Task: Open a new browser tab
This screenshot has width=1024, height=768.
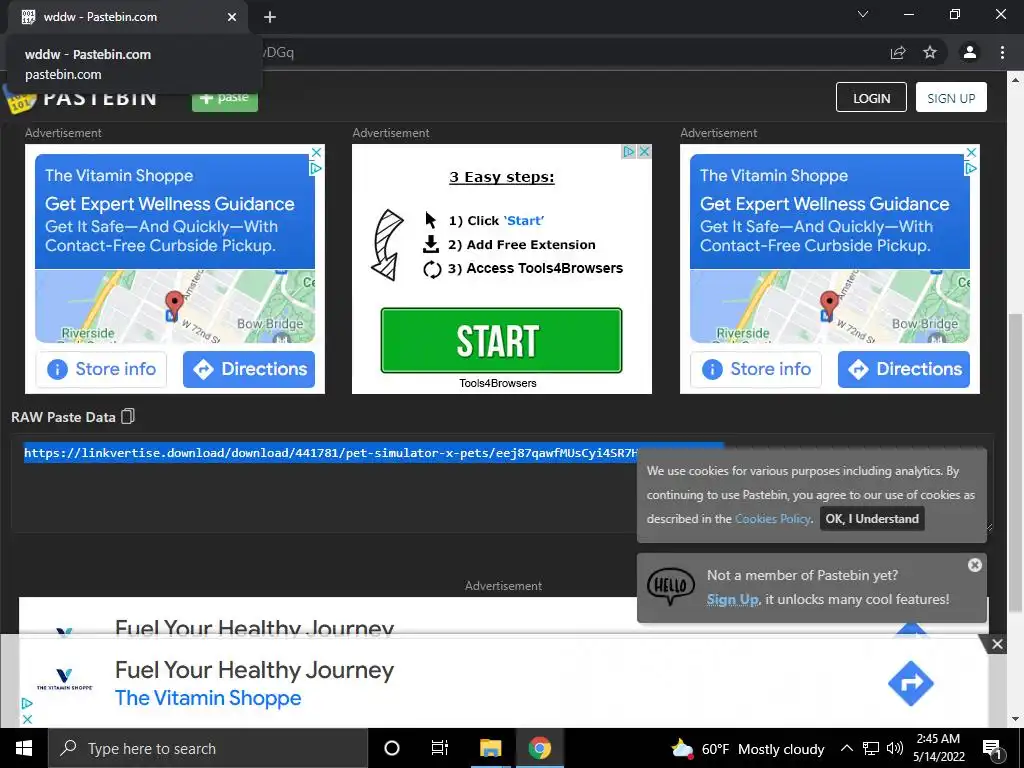Action: coord(270,17)
